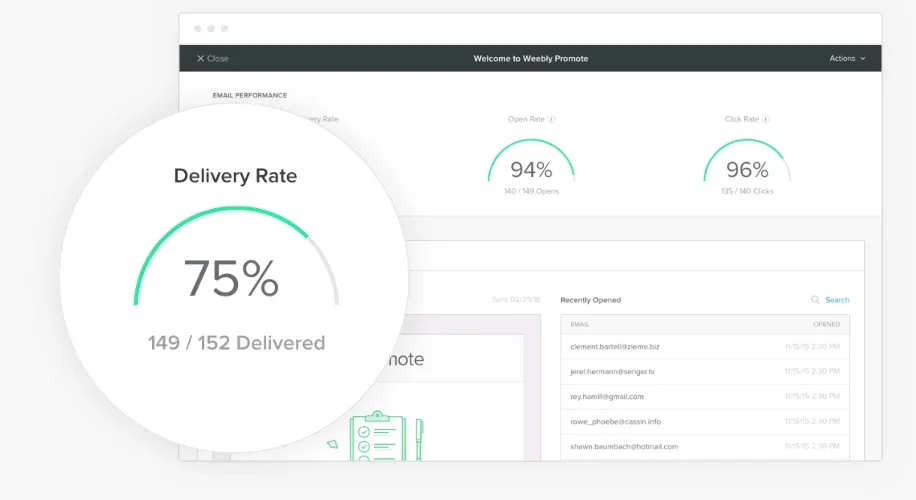Open the Actions dropdown menu
The width and height of the screenshot is (916, 500).
847,58
